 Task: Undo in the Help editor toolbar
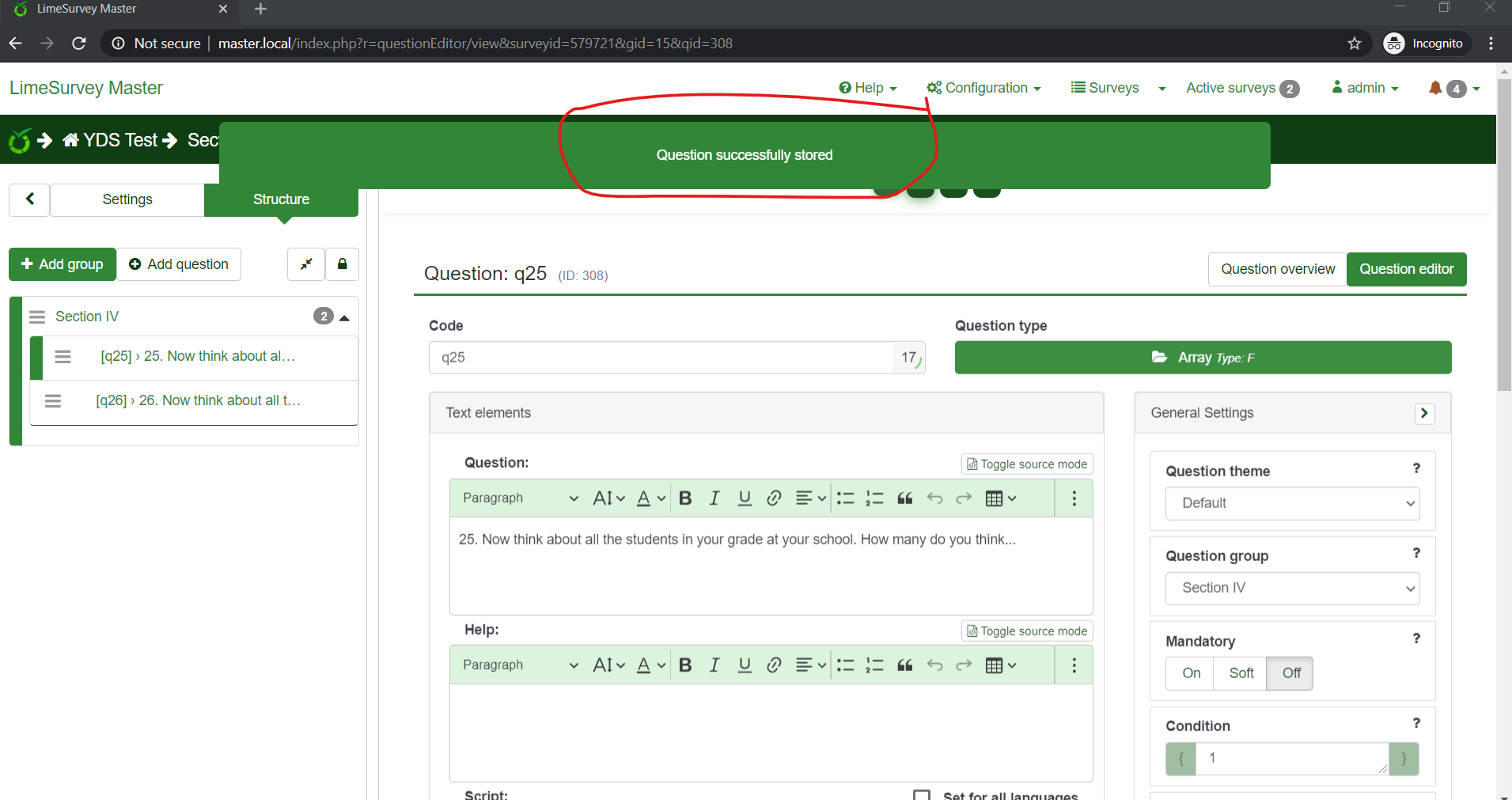[934, 665]
